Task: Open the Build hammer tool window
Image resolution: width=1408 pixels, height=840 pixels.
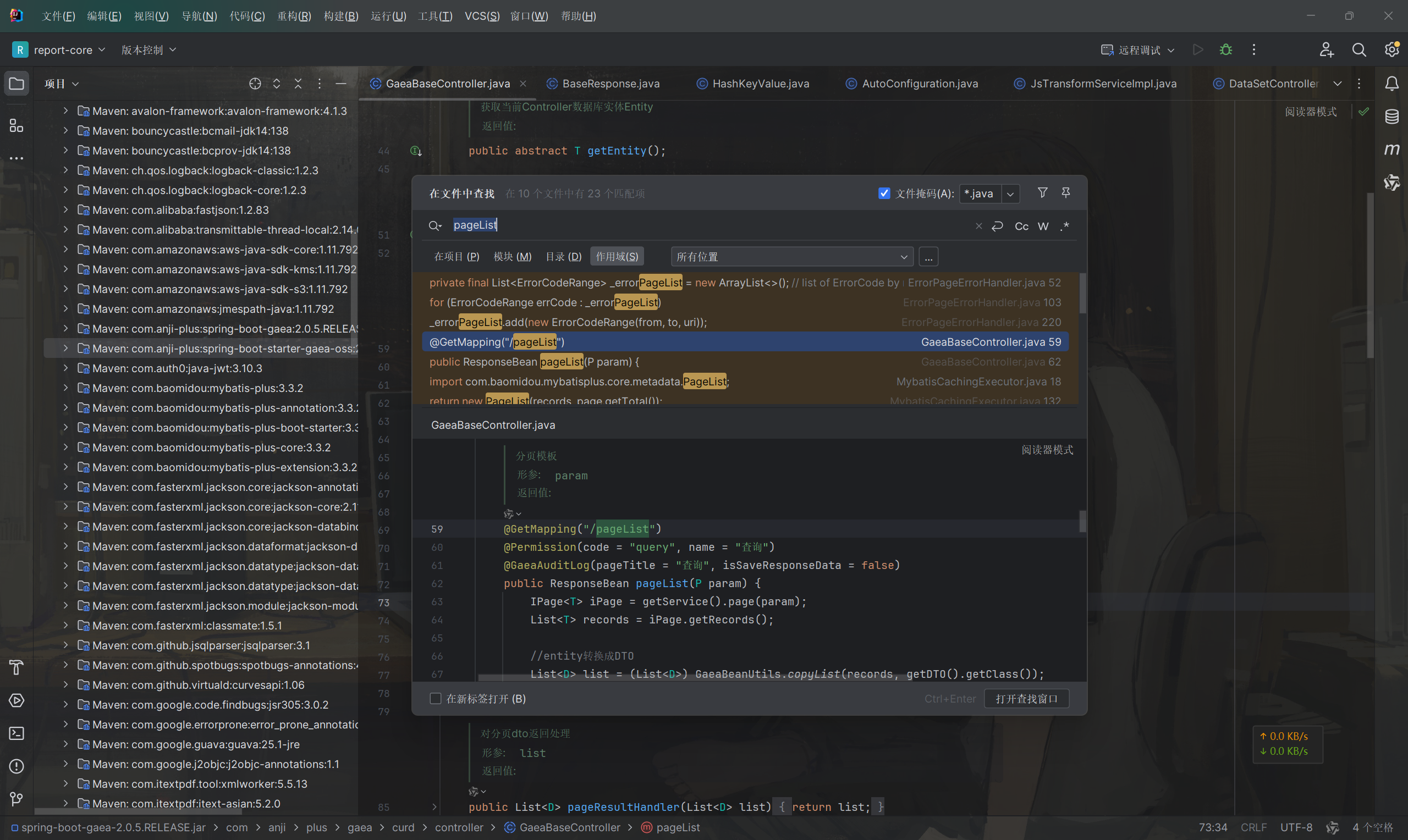Action: [16, 667]
